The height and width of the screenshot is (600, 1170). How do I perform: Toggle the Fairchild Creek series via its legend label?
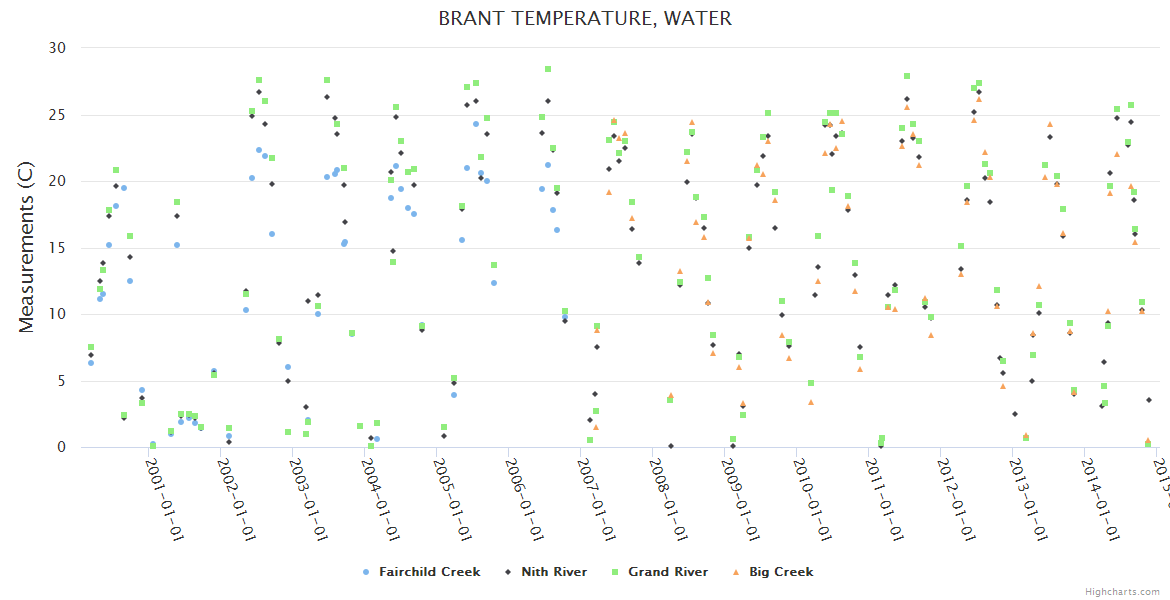[428, 572]
